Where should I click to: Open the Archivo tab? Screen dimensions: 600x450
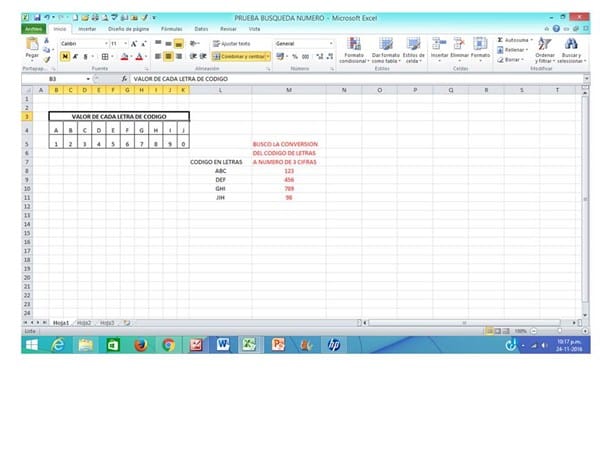[x=34, y=29]
